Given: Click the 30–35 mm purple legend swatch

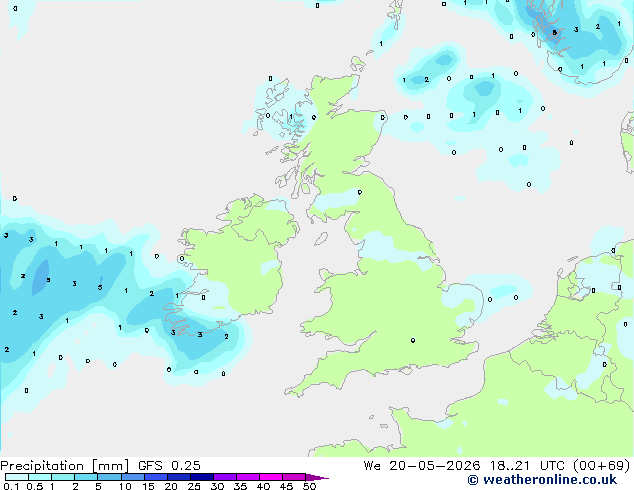Looking at the screenshot, I should (225, 477).
